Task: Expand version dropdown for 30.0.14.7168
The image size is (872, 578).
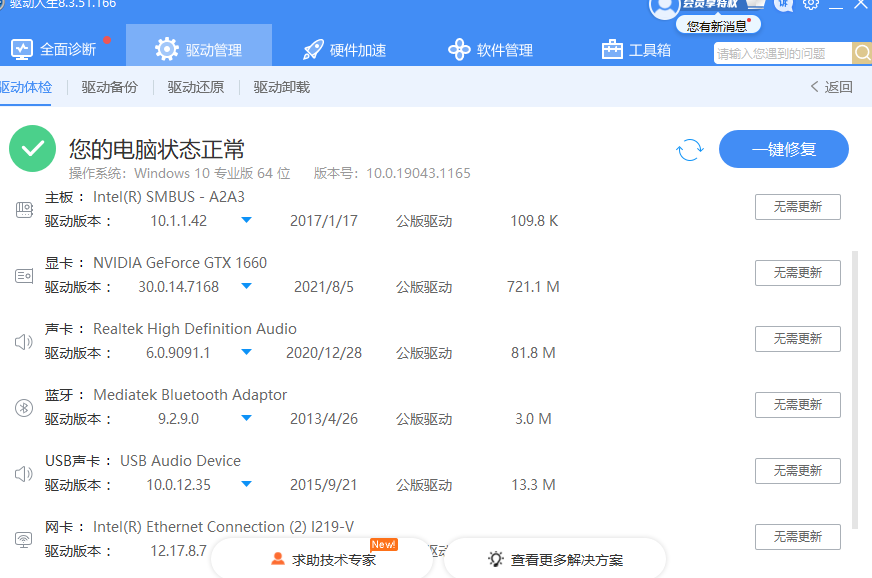Action: click(246, 286)
